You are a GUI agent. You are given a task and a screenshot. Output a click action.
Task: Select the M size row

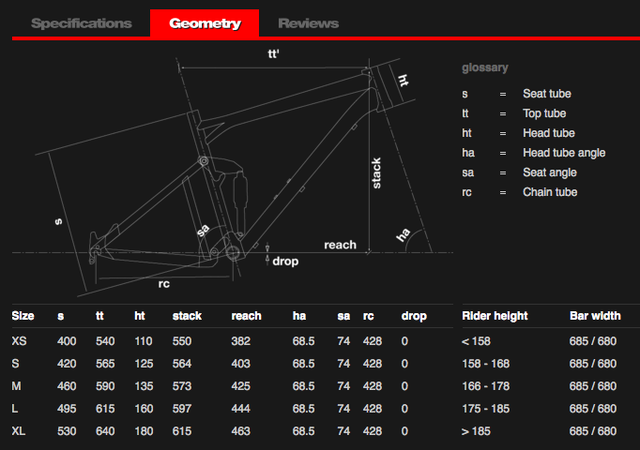click(17, 386)
